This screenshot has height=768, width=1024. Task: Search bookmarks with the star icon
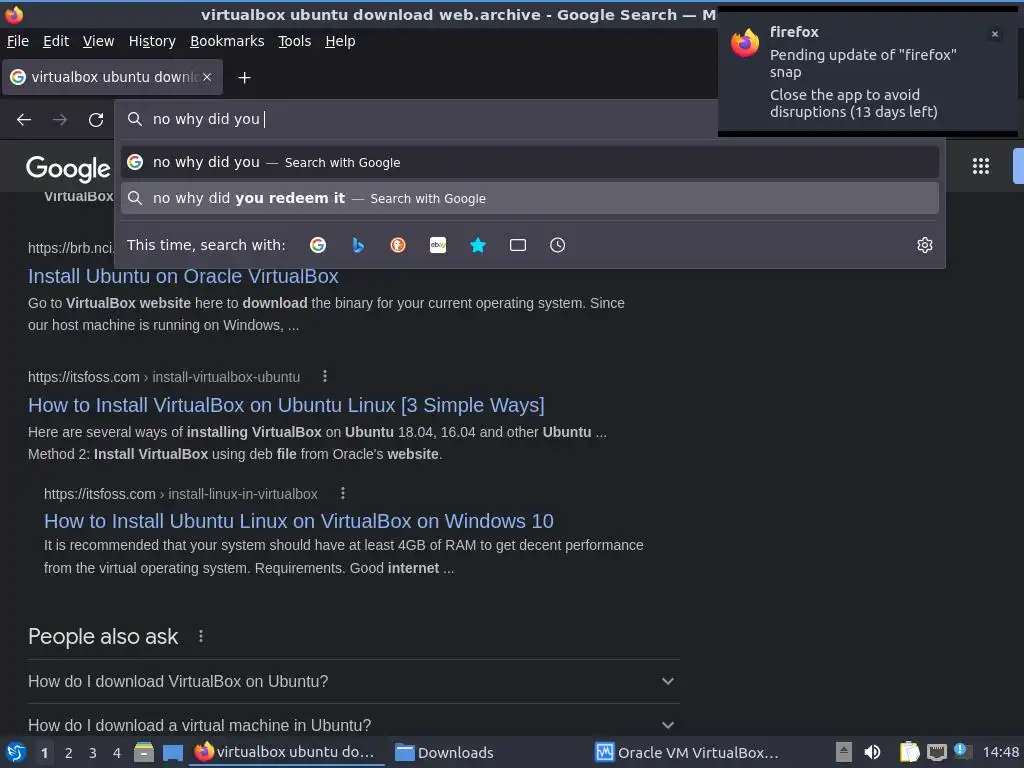(x=478, y=245)
